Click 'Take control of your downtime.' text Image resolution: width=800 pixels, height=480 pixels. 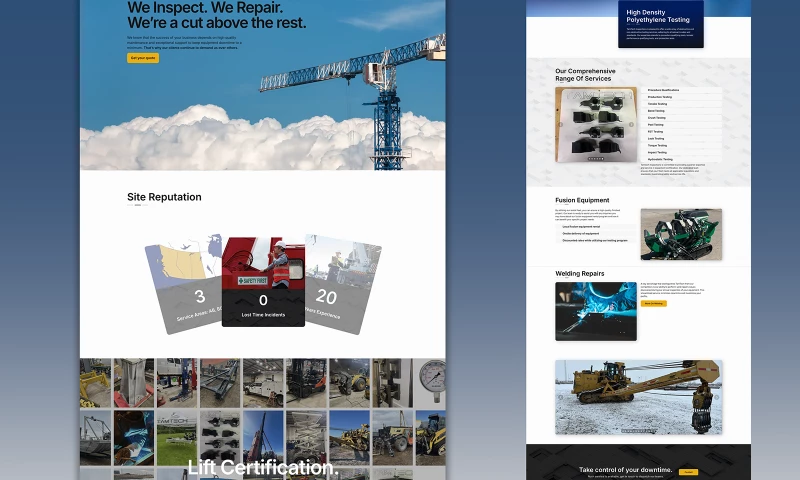[x=626, y=470]
